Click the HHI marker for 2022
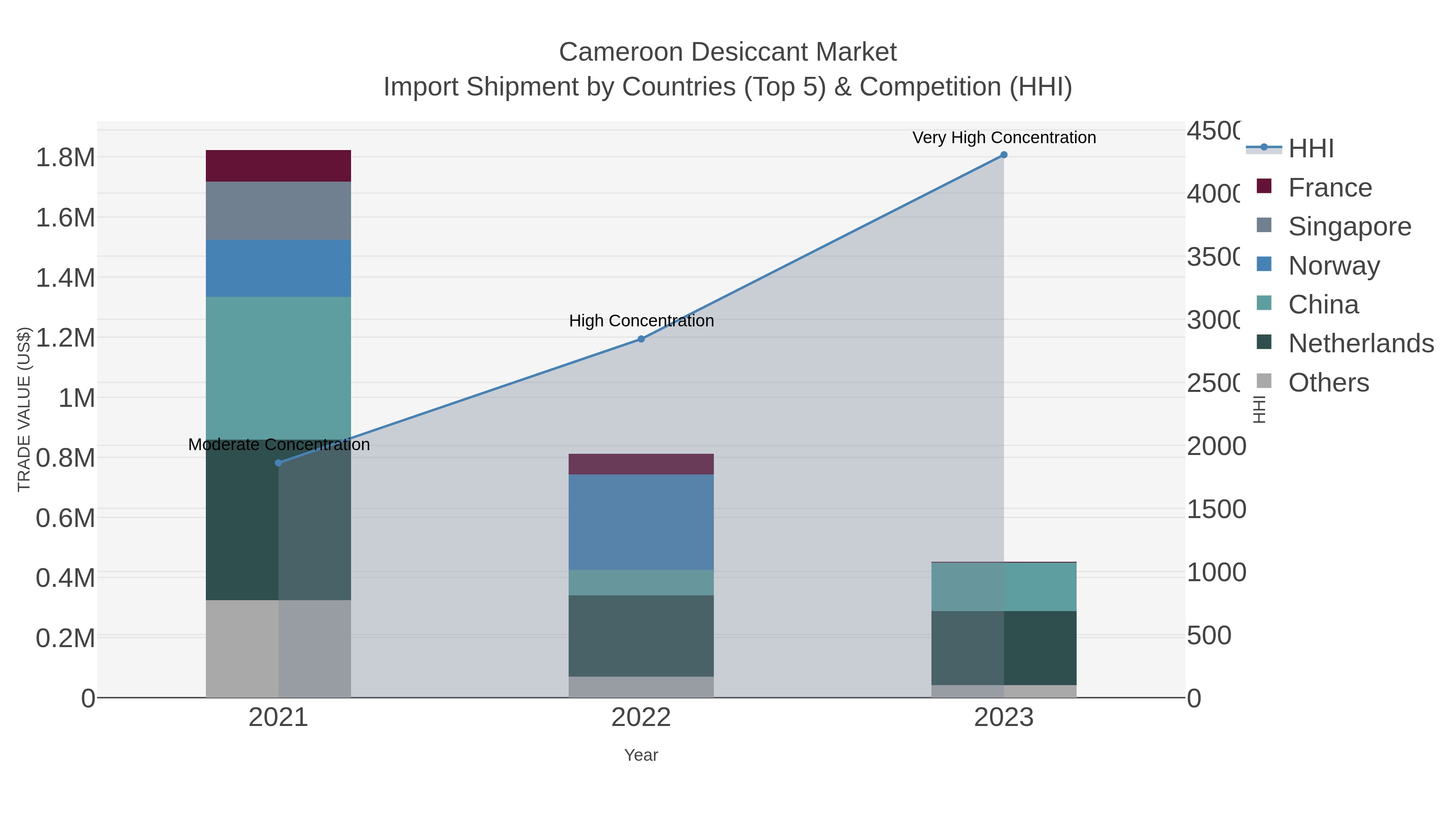 [641, 339]
